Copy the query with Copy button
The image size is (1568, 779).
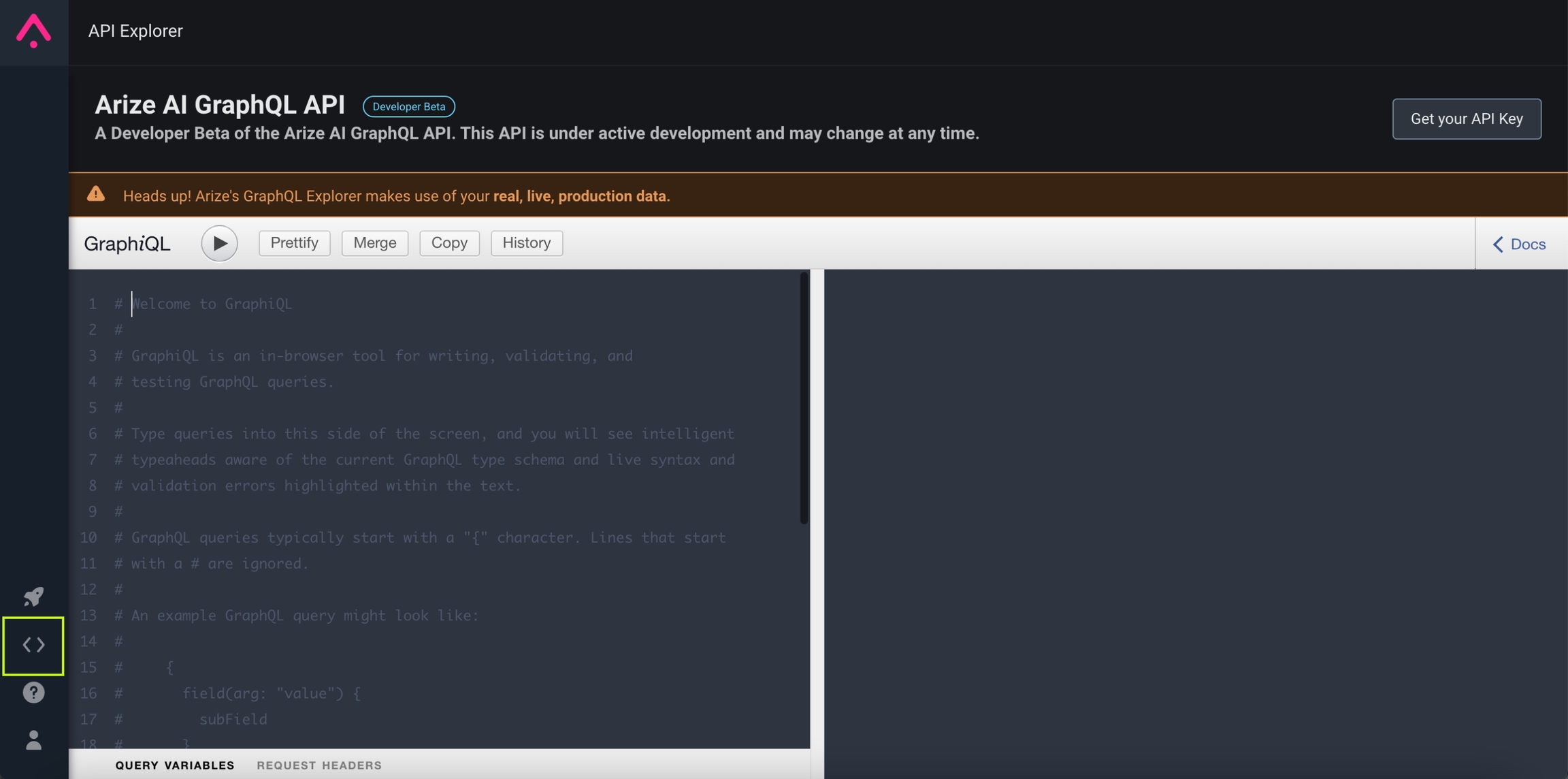[x=449, y=243]
